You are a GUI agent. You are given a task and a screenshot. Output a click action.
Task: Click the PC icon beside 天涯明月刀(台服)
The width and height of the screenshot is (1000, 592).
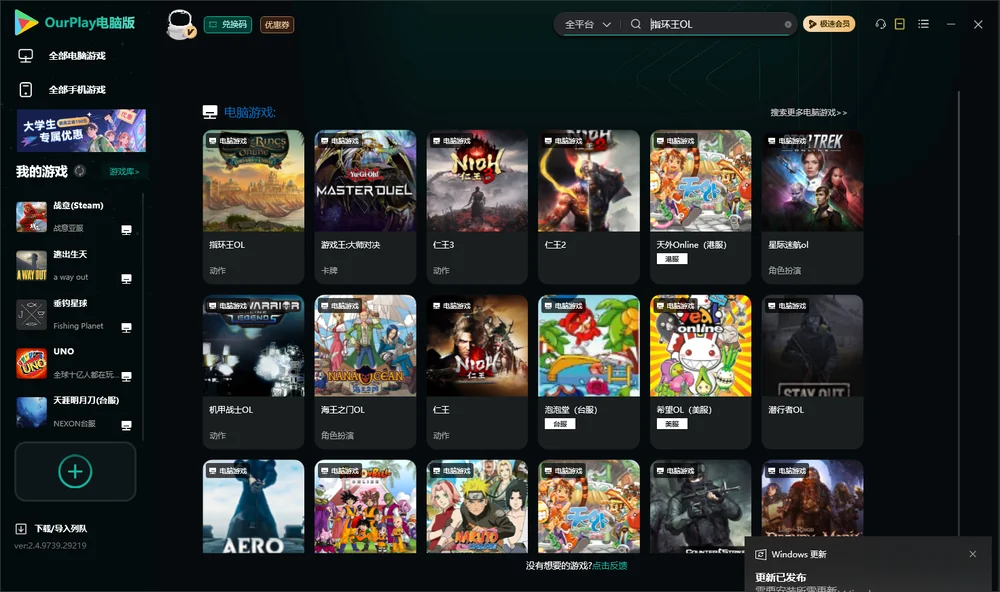[126, 426]
